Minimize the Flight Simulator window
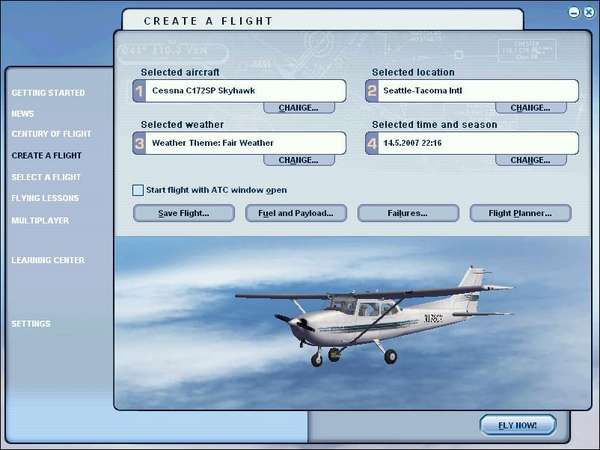 point(574,12)
